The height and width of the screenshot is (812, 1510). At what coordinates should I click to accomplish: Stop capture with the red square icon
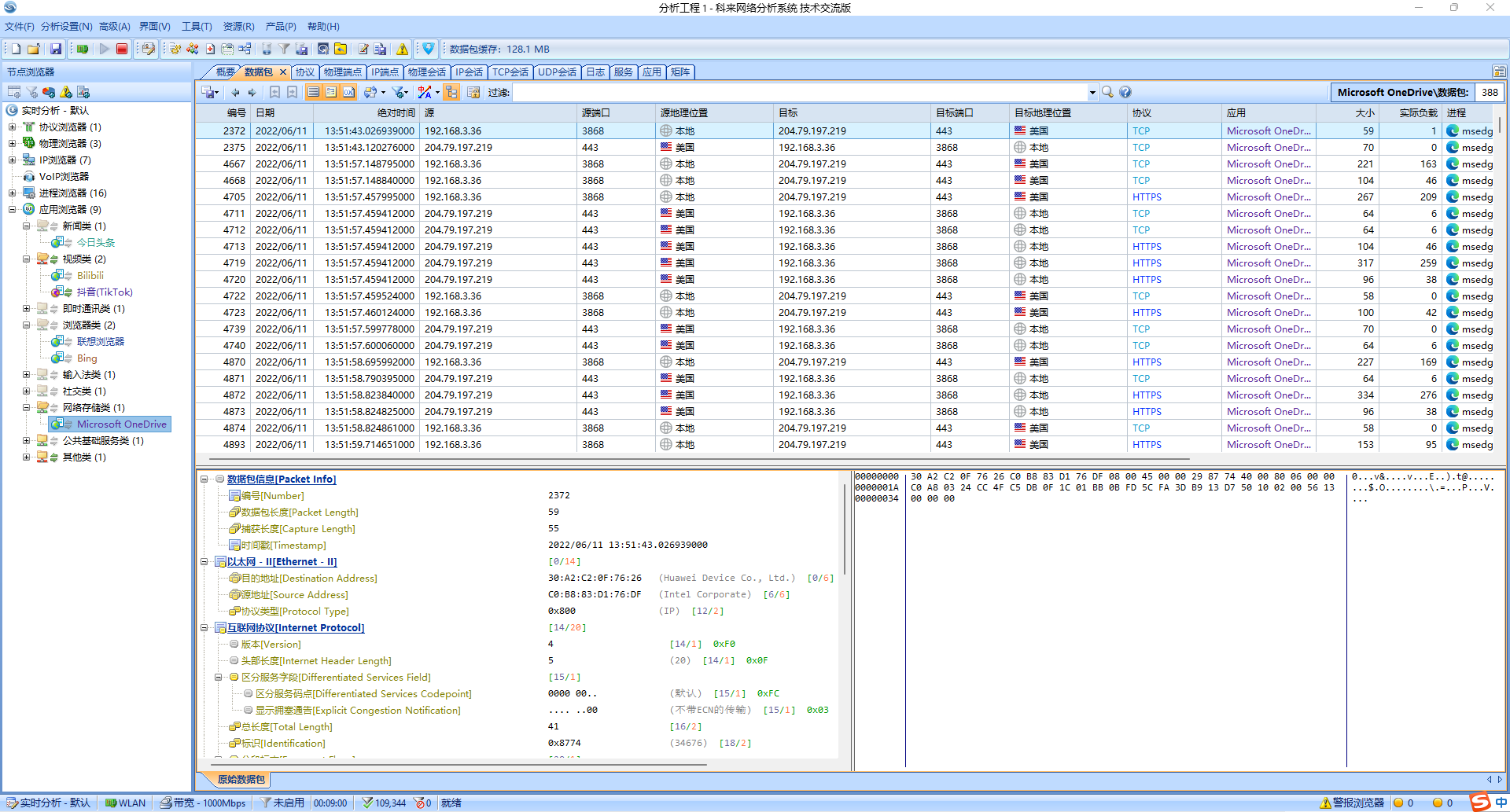click(x=122, y=49)
